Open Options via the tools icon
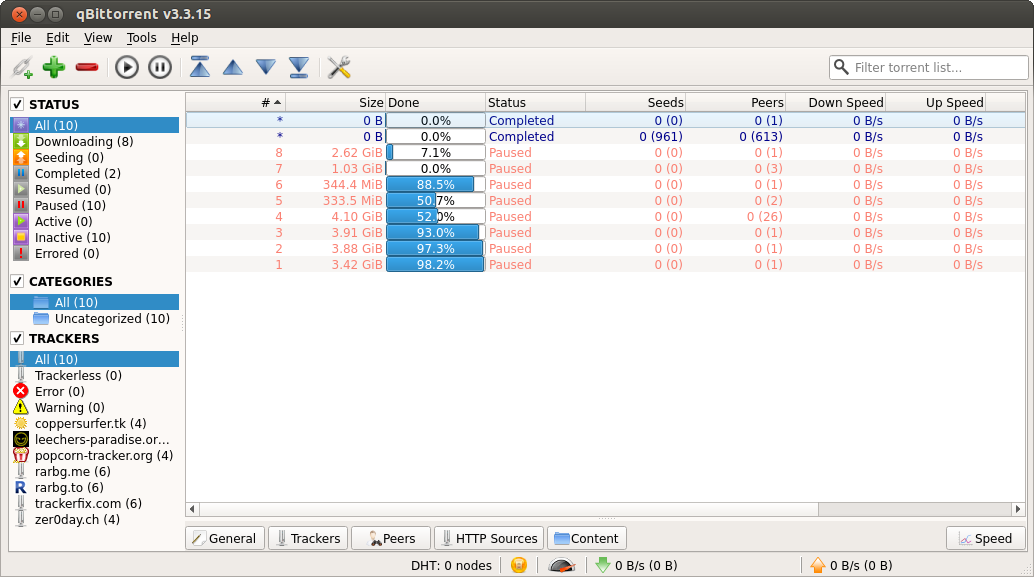1034x577 pixels. point(339,67)
